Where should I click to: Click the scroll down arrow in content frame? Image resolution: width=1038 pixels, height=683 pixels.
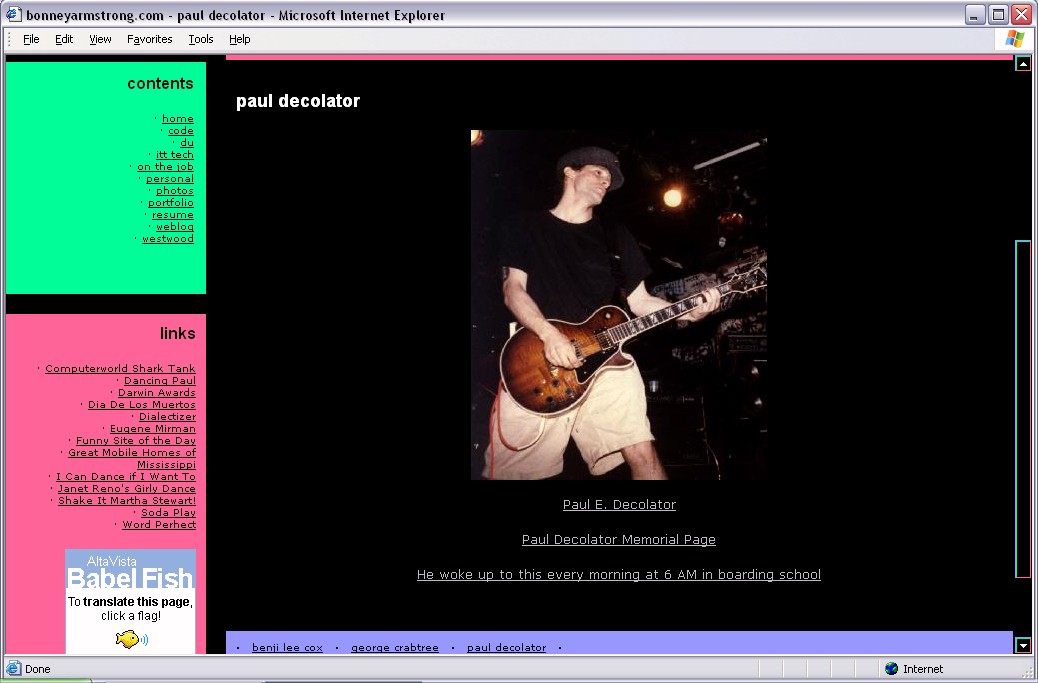pyautogui.click(x=1022, y=645)
